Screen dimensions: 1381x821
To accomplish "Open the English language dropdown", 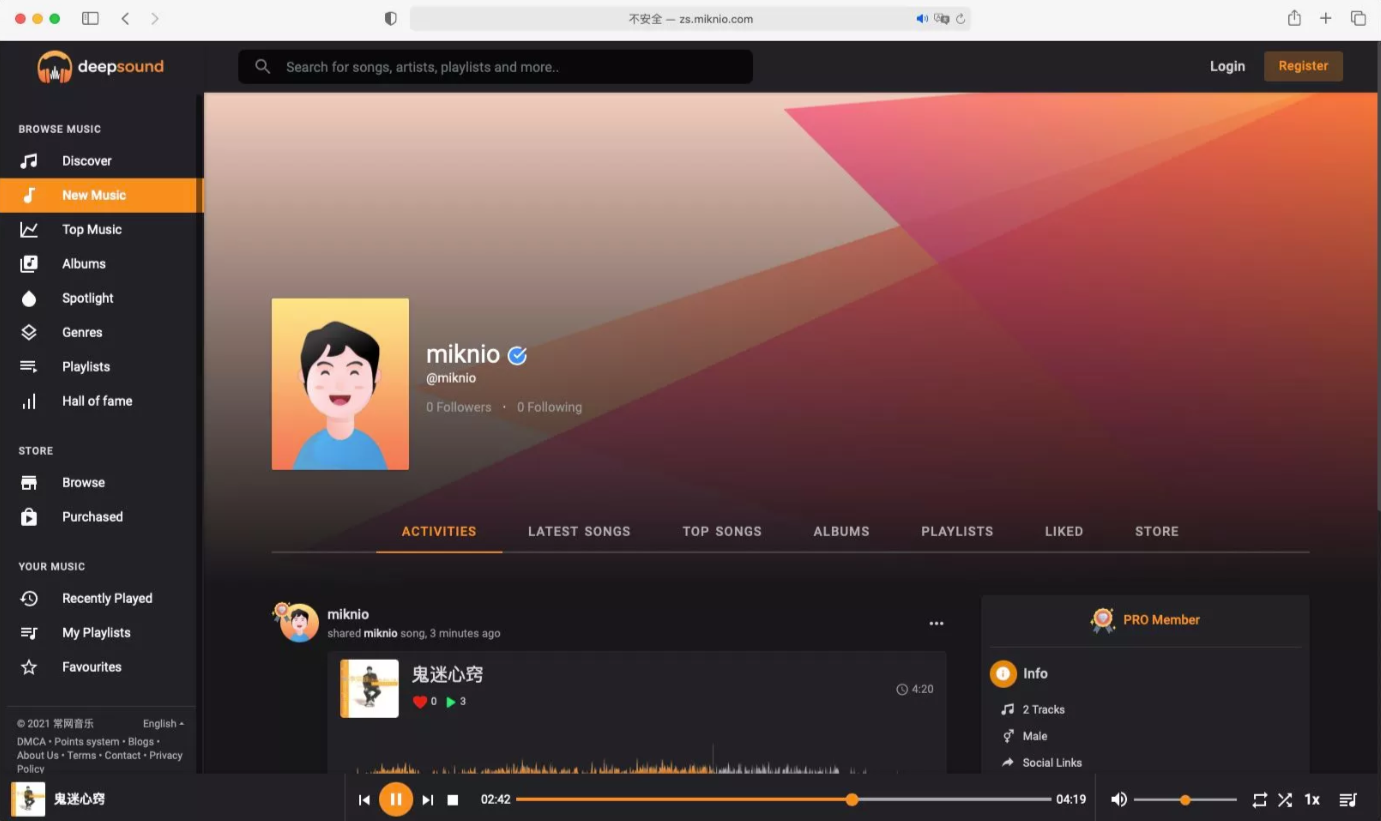I will 163,724.
